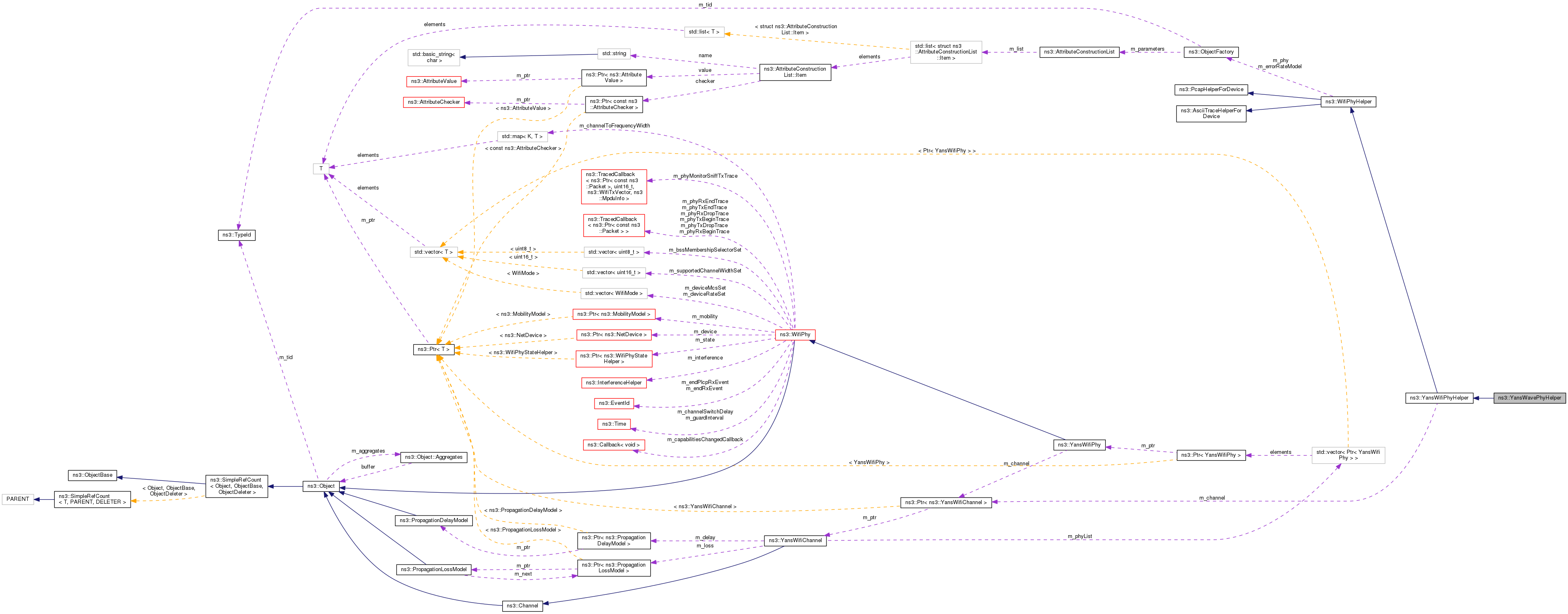Click the m_bssMembershipSelectorSet edge label
This screenshot has width=1568, height=614.
705,250
